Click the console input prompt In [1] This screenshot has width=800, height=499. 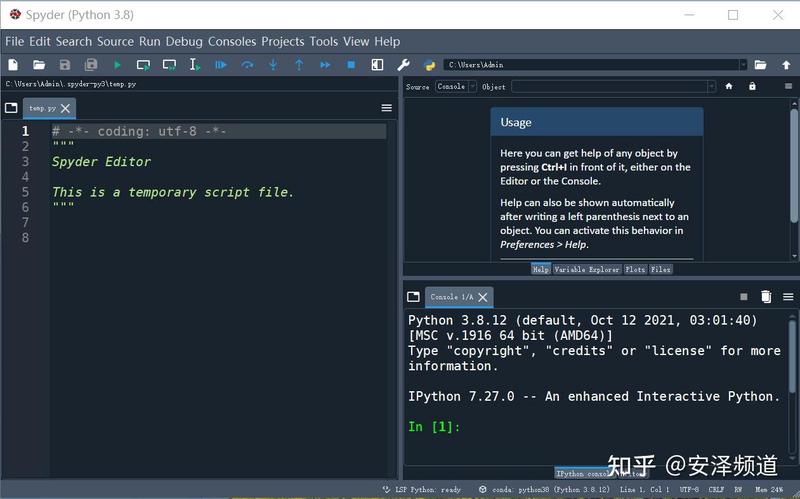[x=434, y=427]
